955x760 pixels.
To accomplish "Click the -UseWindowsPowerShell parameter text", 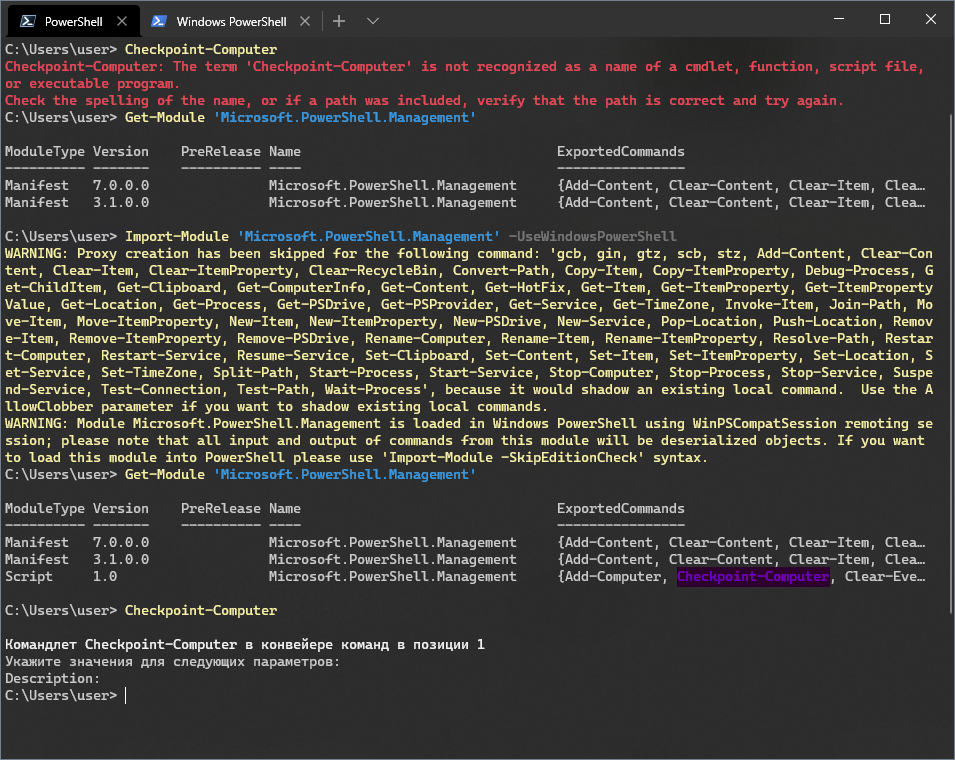I will (592, 237).
